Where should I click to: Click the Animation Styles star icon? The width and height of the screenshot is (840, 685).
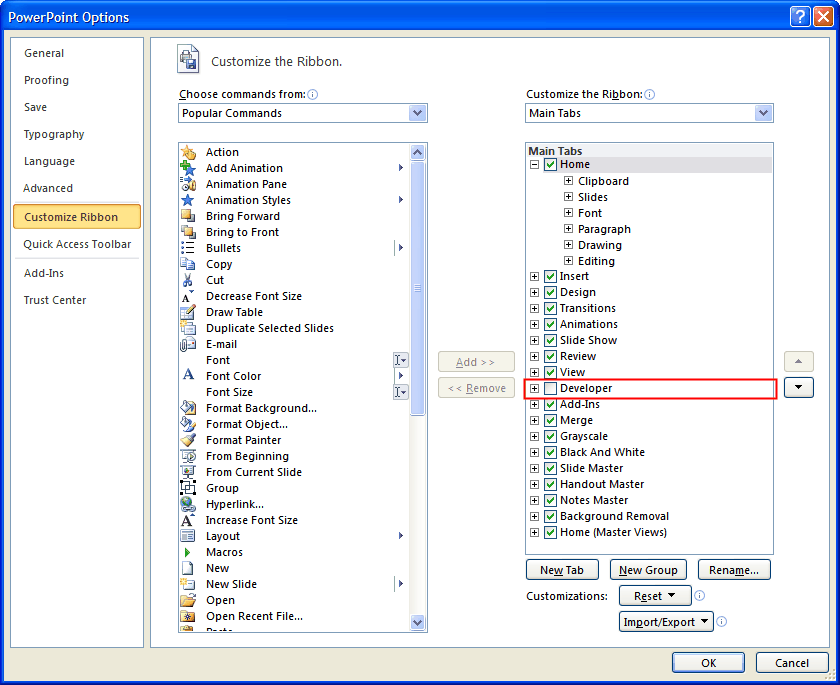(188, 200)
